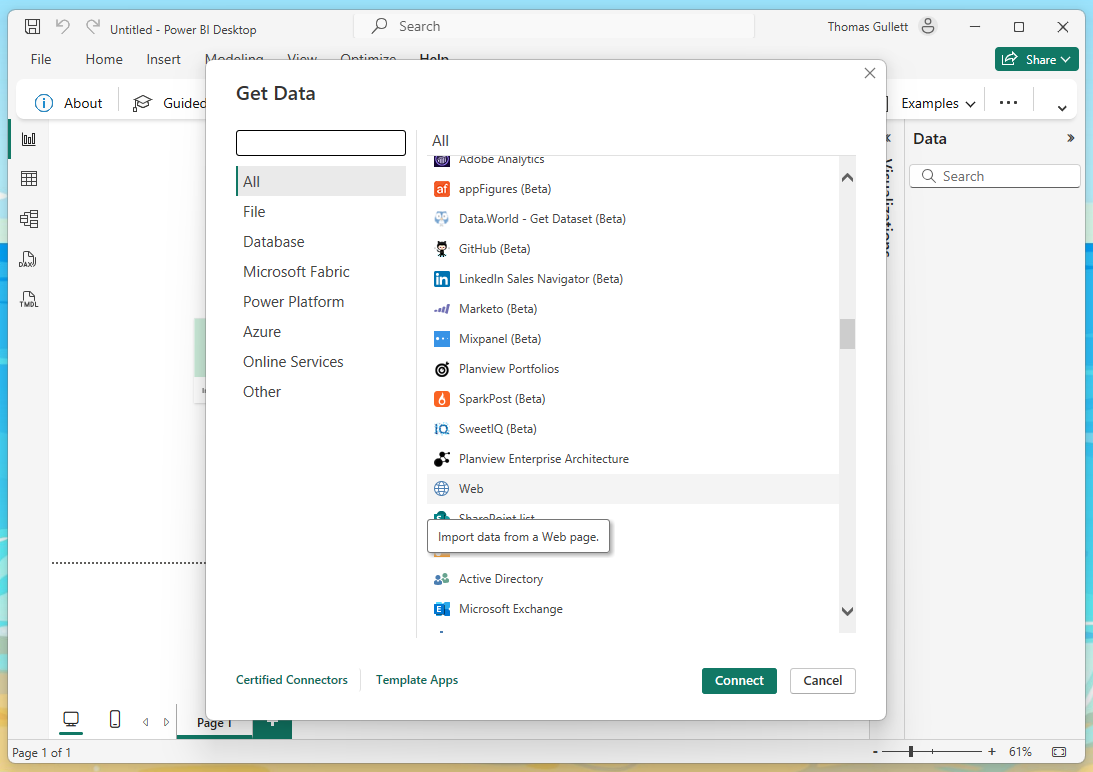The height and width of the screenshot is (772, 1093).
Task: Click the Planview Portfolios icon
Action: tap(442, 369)
